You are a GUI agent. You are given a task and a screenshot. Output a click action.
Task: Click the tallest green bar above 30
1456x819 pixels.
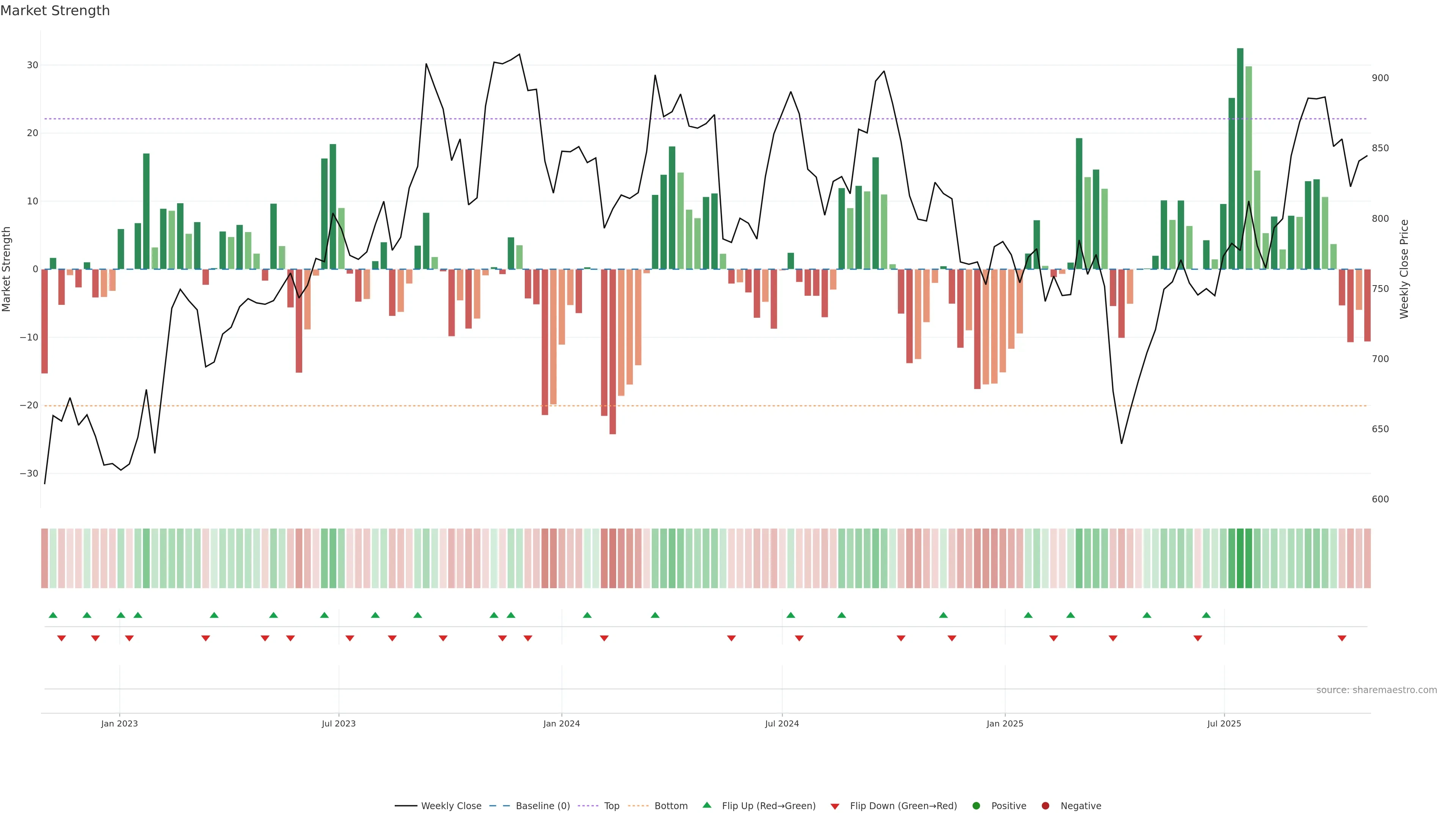pos(1239,158)
